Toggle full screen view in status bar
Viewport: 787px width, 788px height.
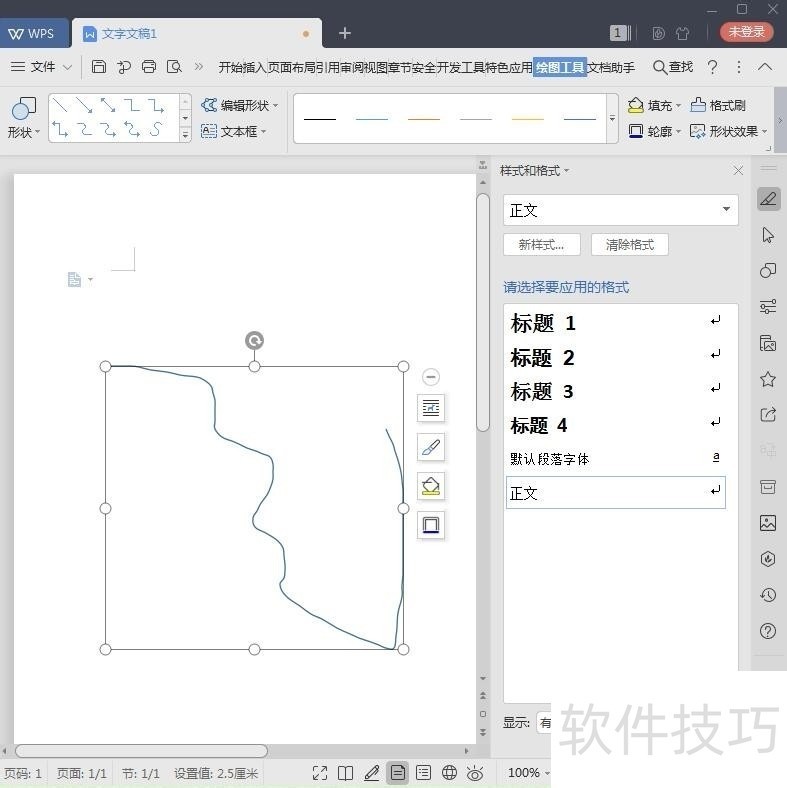point(320,773)
